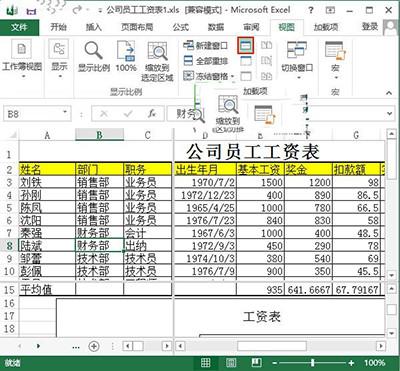
Task: Click the 100% zoom icon
Action: click(126, 51)
